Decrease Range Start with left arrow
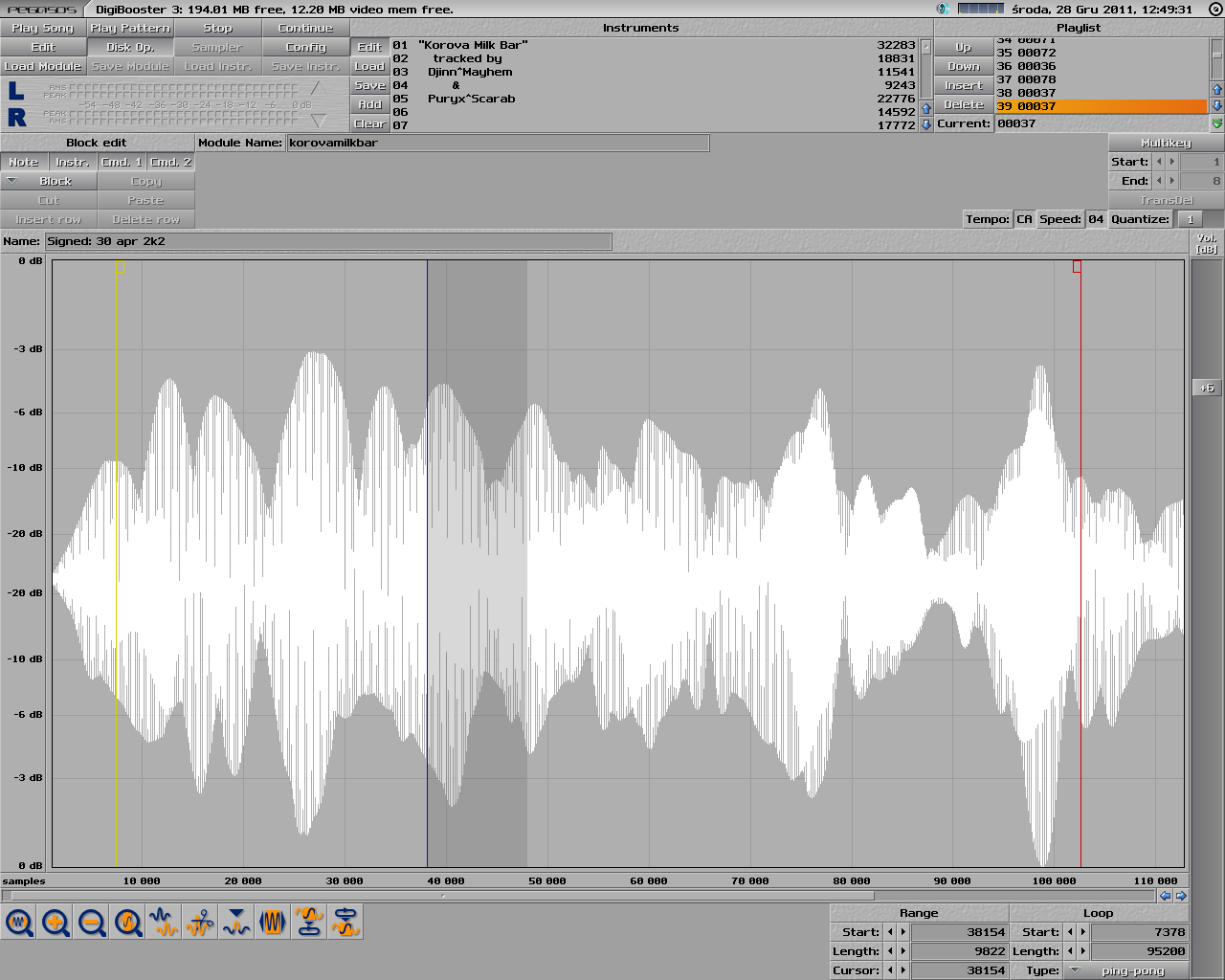The height and width of the screenshot is (980, 1225). [890, 932]
